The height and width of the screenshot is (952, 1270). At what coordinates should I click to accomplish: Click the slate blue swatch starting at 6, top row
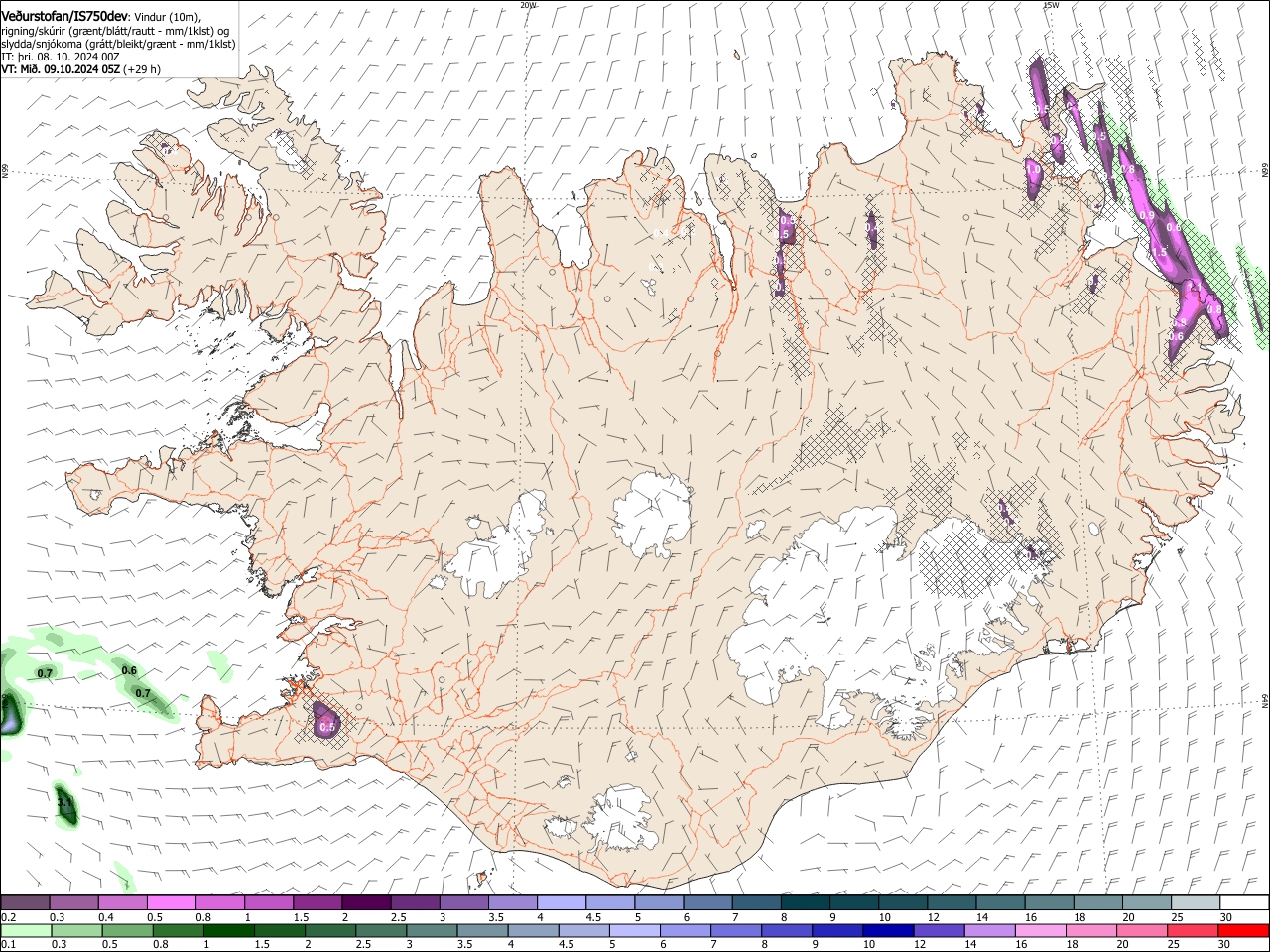point(708,903)
